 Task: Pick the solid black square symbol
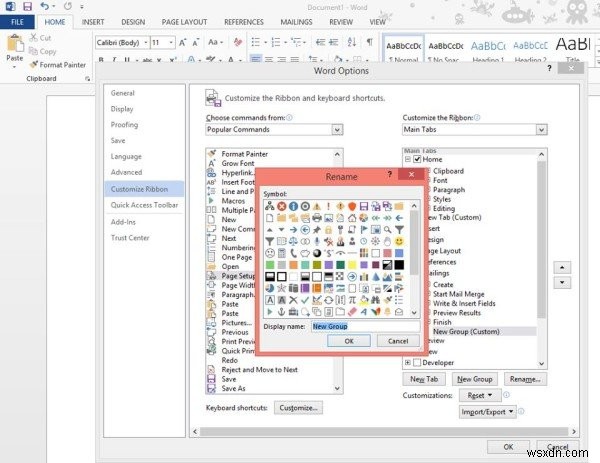[x=399, y=265]
